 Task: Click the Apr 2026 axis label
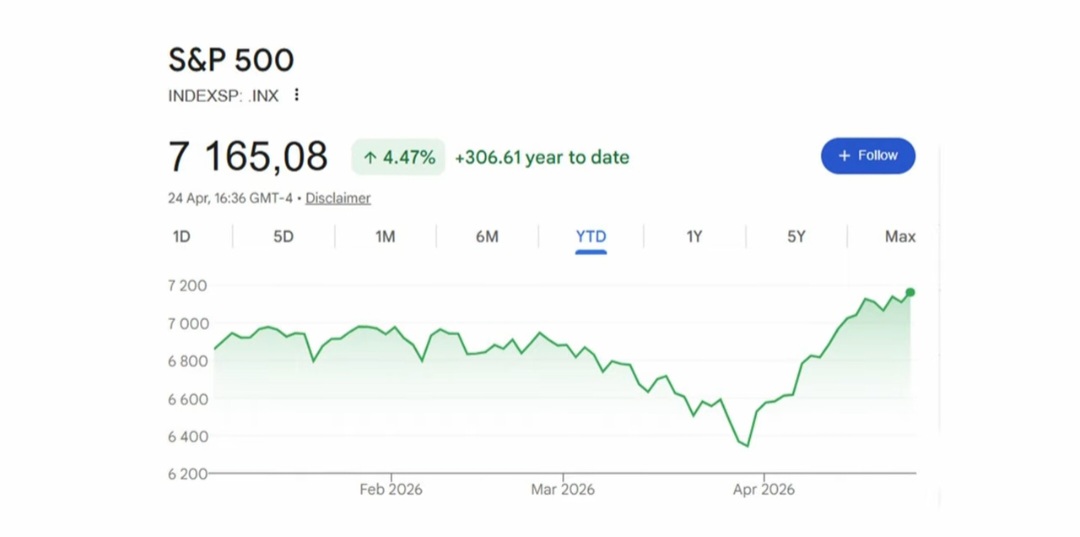coord(764,489)
